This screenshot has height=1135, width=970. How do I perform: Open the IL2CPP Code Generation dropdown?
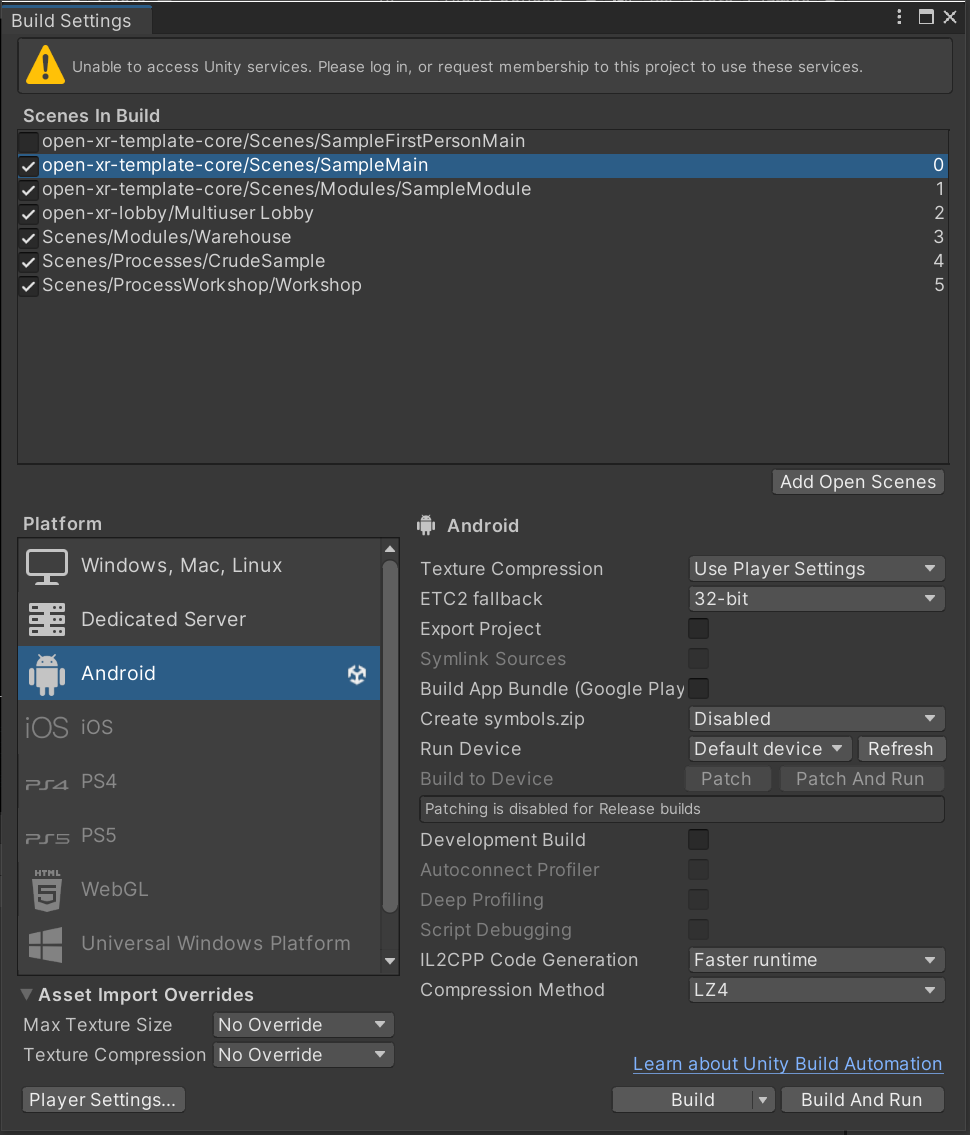point(817,960)
